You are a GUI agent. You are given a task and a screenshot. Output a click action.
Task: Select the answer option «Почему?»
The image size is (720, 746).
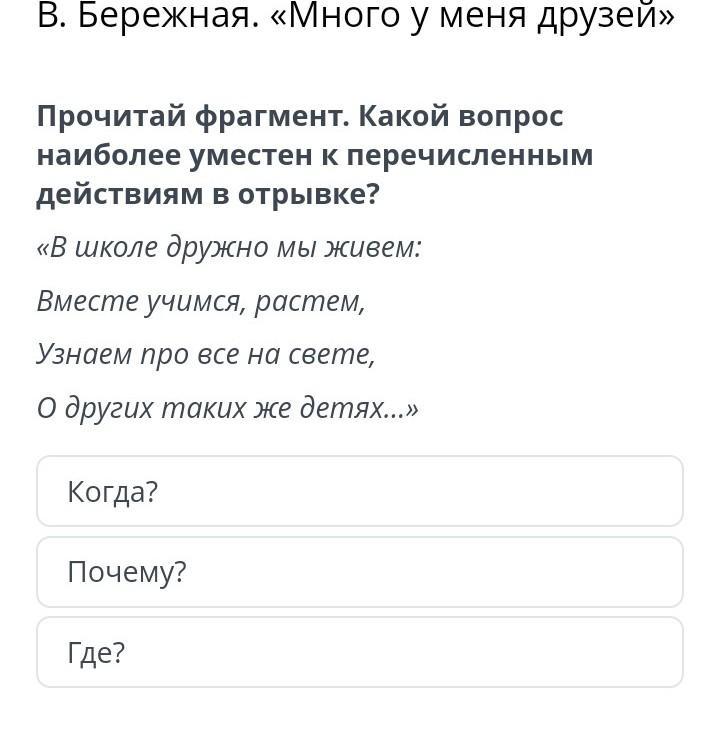click(x=360, y=571)
